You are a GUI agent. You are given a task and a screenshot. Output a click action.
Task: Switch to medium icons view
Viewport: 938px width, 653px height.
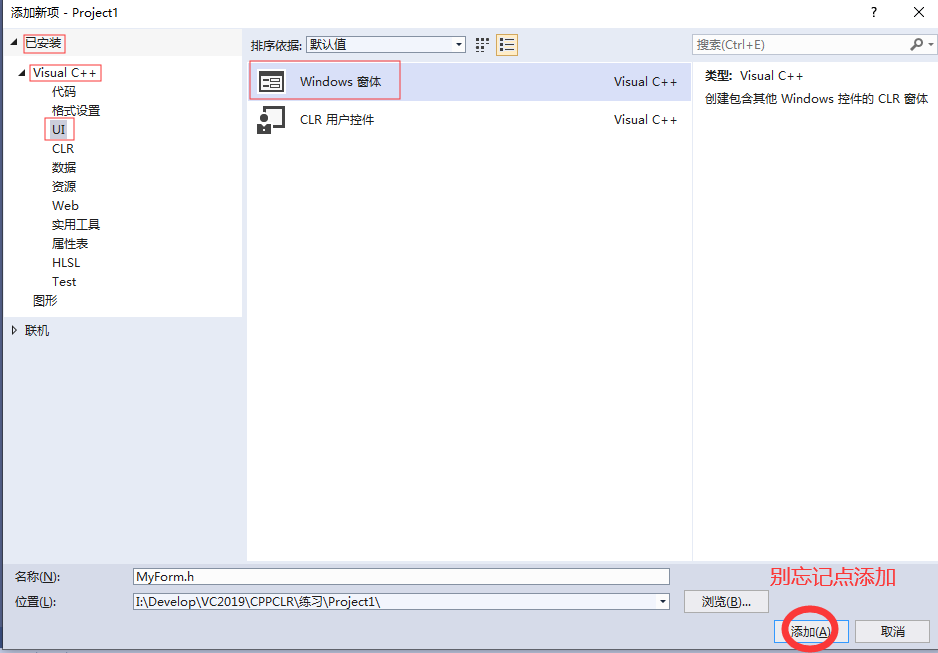point(482,44)
